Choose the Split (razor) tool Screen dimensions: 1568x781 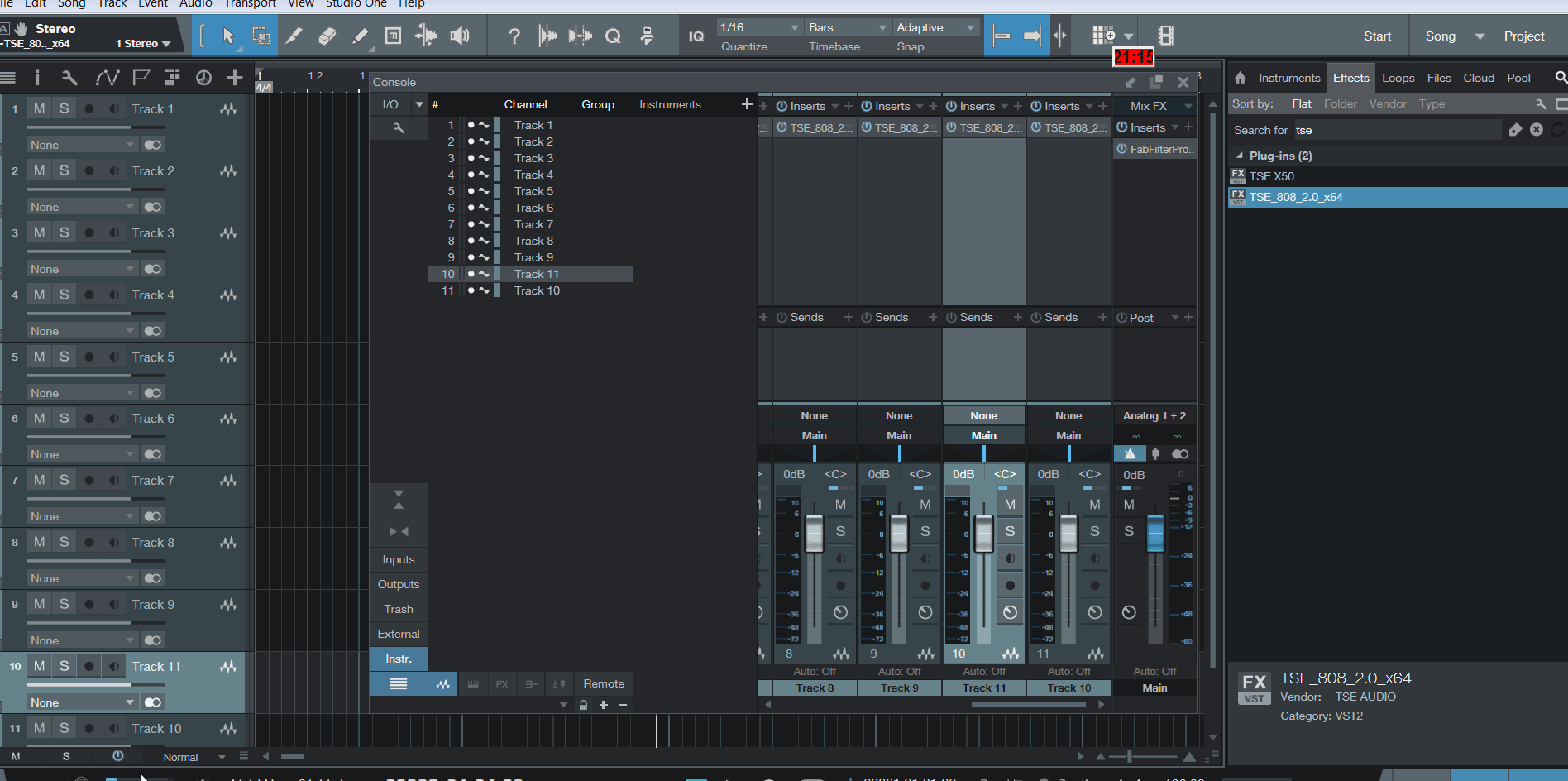[294, 36]
